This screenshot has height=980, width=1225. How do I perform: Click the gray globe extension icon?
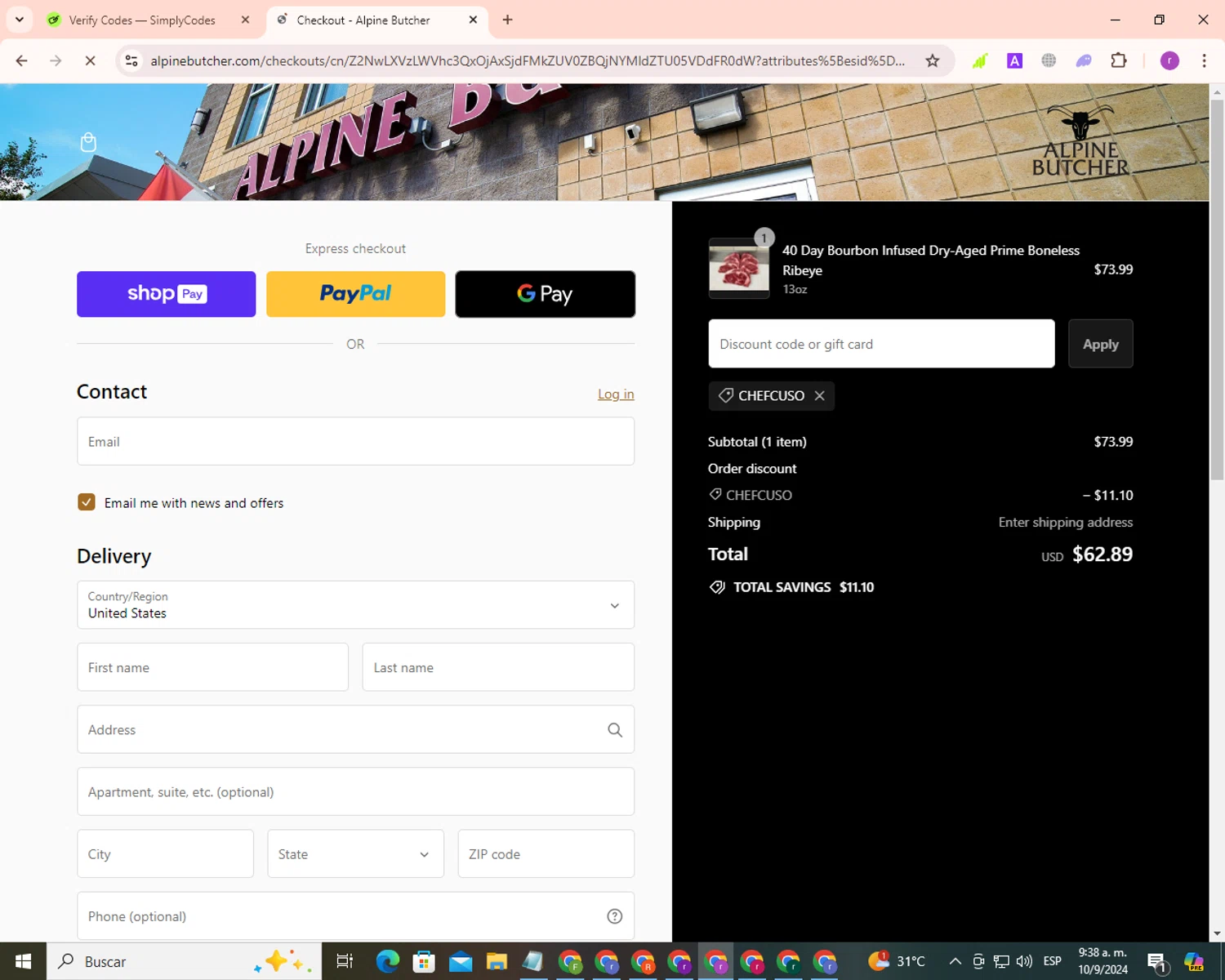coord(1049,60)
